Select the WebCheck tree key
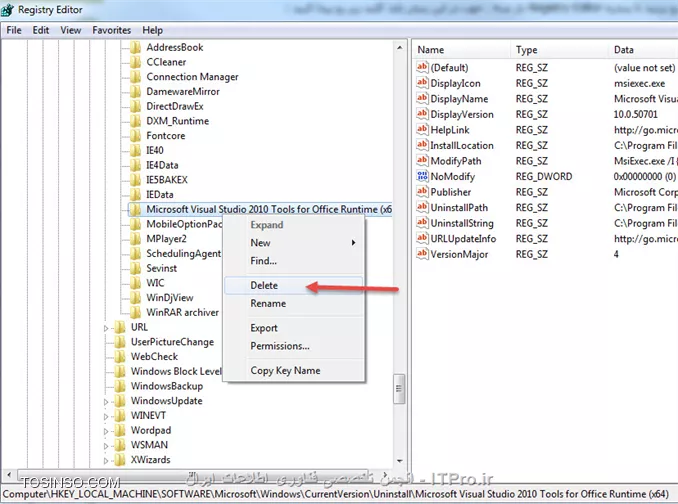This screenshot has width=678, height=504. coord(154,357)
